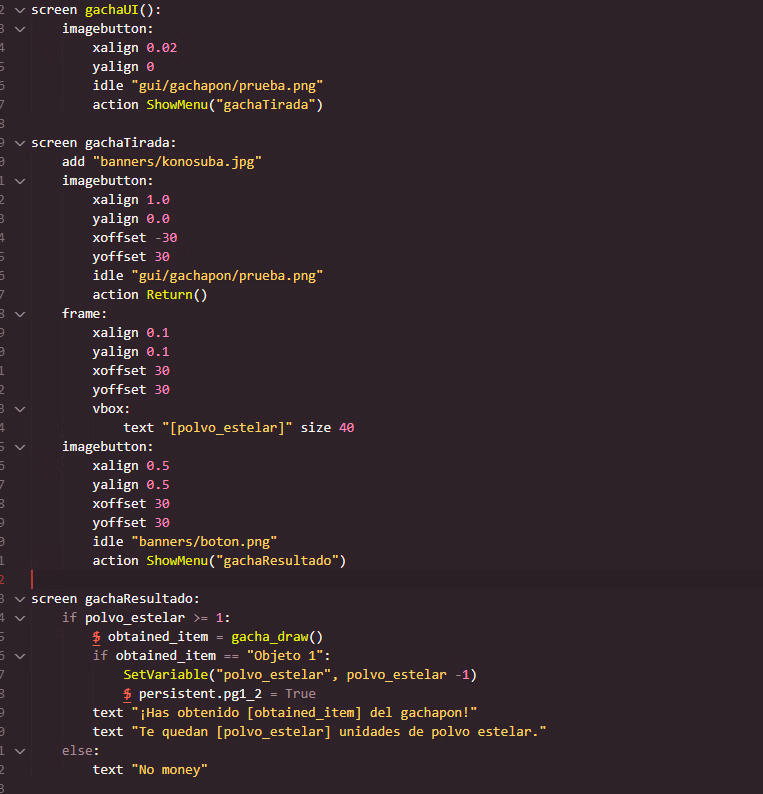Collapse the imagebutton block with xalign 0.5
The width and height of the screenshot is (763, 794).
click(19, 446)
